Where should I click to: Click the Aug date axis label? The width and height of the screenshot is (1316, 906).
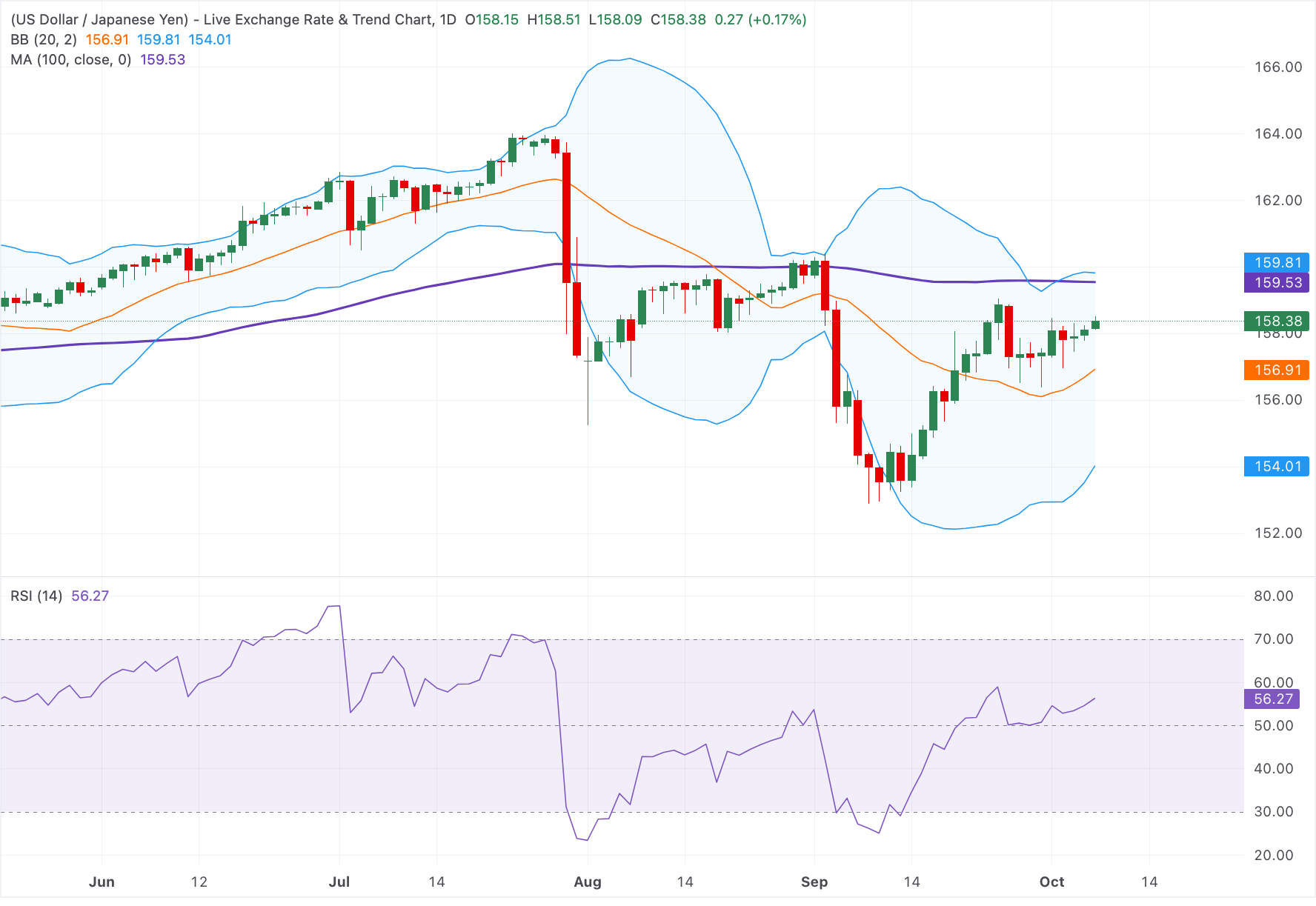click(x=588, y=882)
